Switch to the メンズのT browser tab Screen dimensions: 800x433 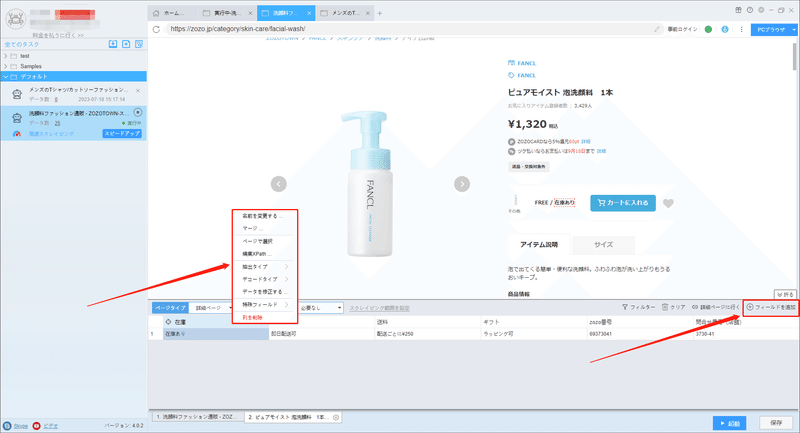345,13
